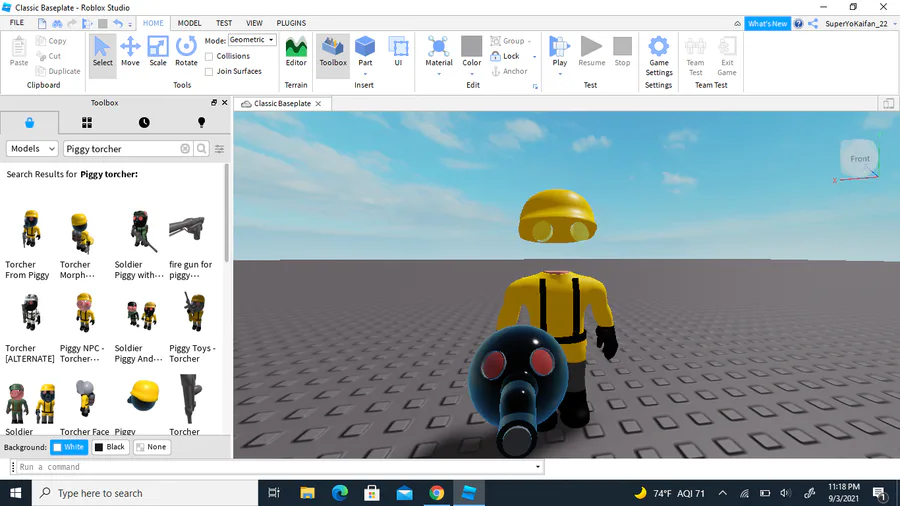Switch to the MODEL ribbon tab
The image size is (900, 506).
coord(189,23)
